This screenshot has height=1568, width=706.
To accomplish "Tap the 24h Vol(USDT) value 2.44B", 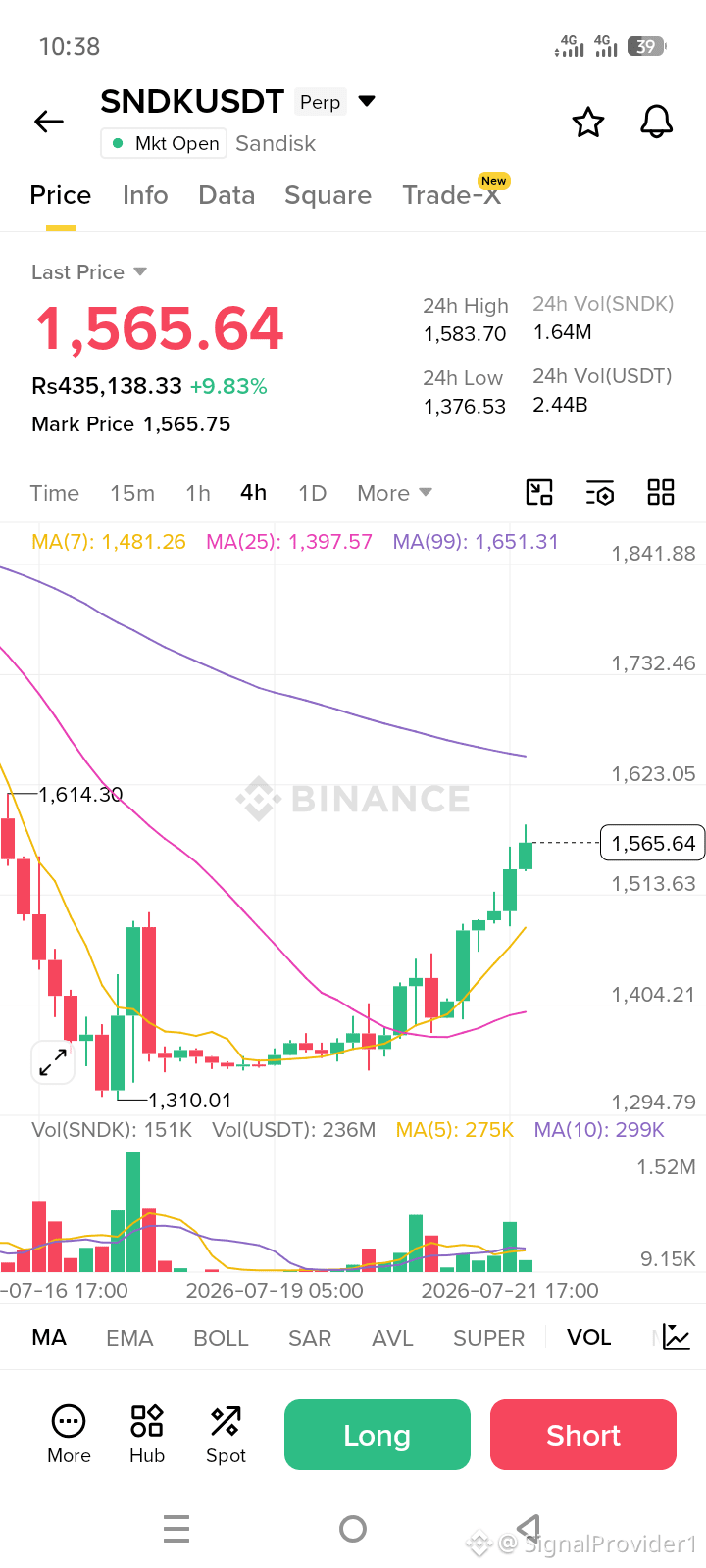I will pos(561,404).
